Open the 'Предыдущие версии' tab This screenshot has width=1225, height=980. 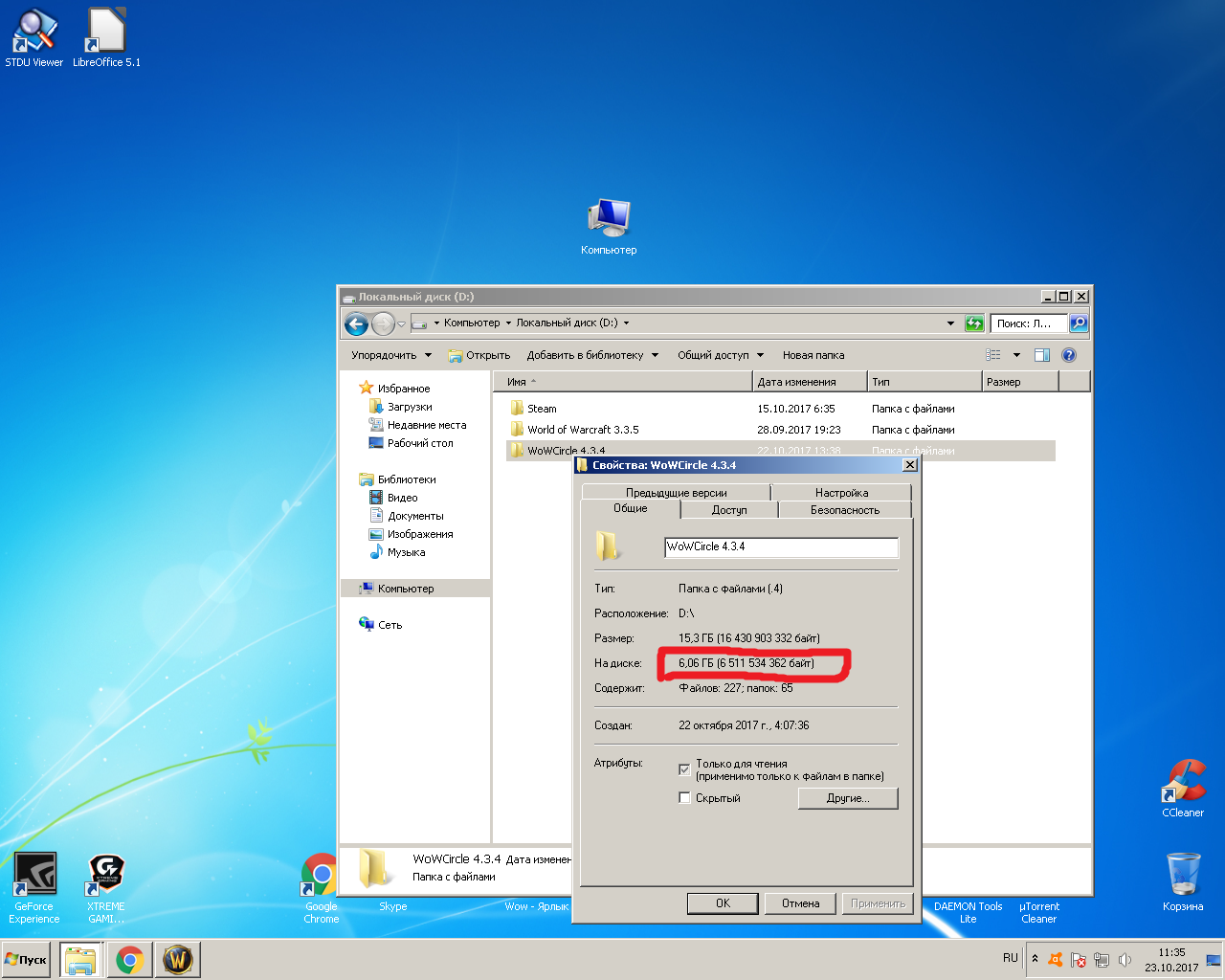(676, 493)
